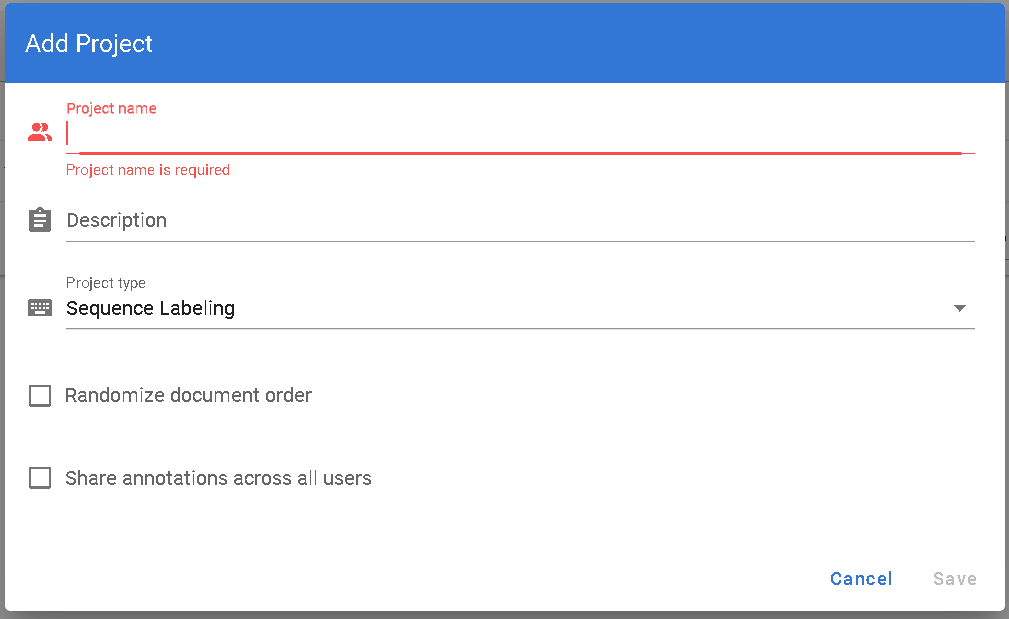1009x619 pixels.
Task: Enable the Randomize document order checkbox
Action: pos(40,396)
